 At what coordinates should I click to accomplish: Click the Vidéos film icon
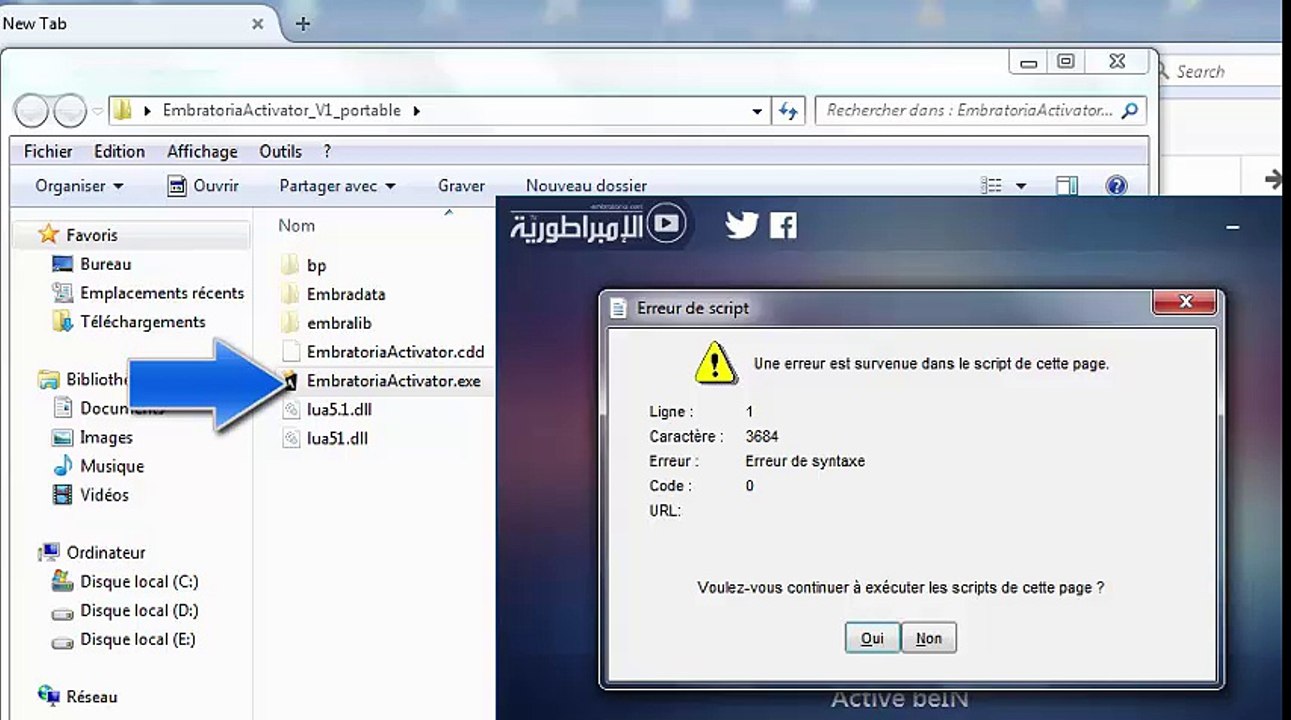point(63,495)
